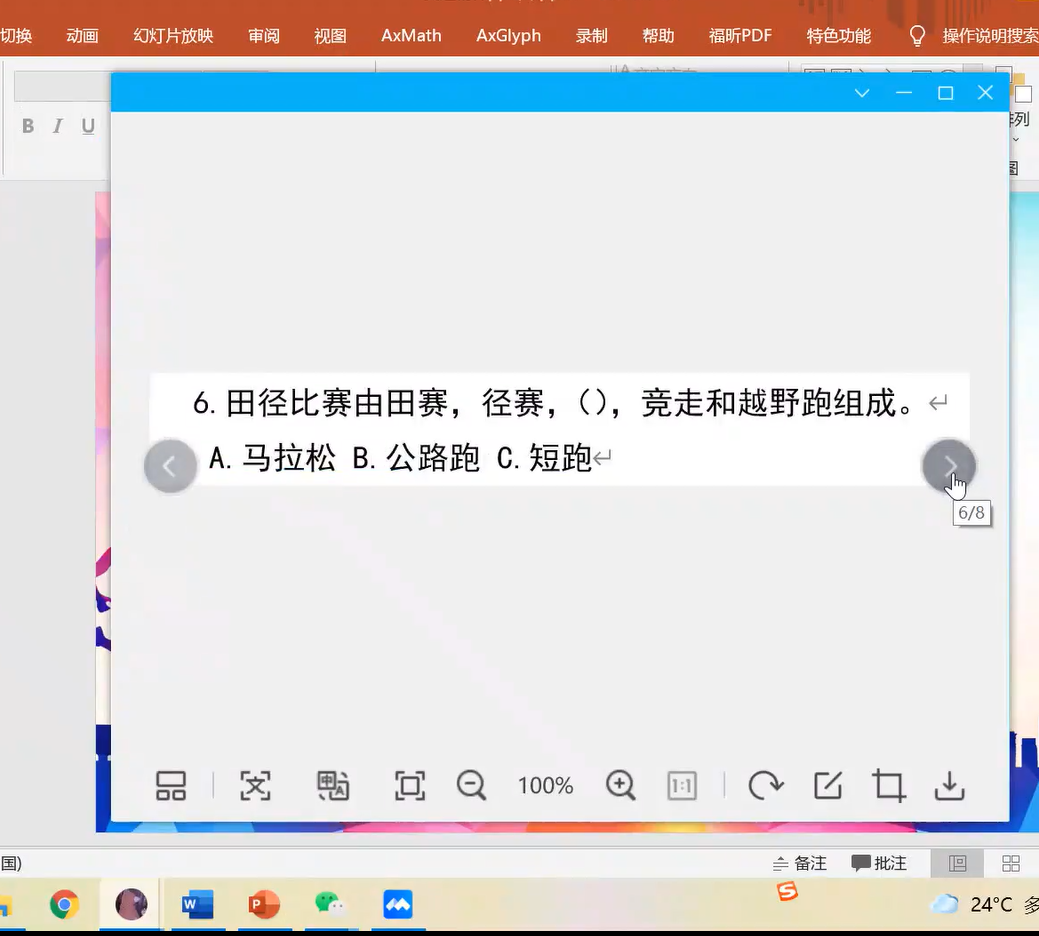The height and width of the screenshot is (936, 1039).
Task: Open the crop tool
Action: (x=889, y=785)
